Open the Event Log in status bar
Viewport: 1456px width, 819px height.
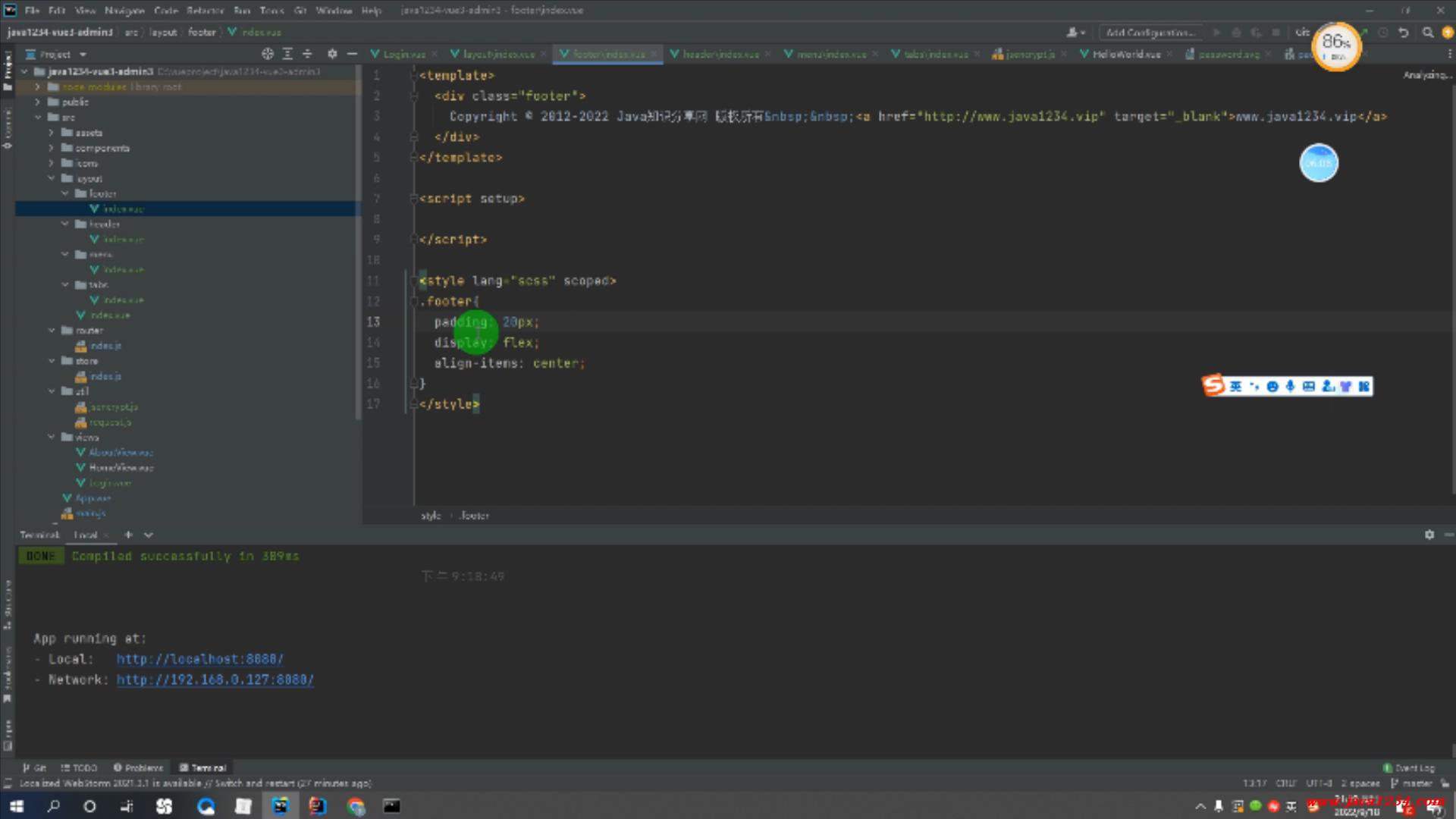click(1409, 767)
